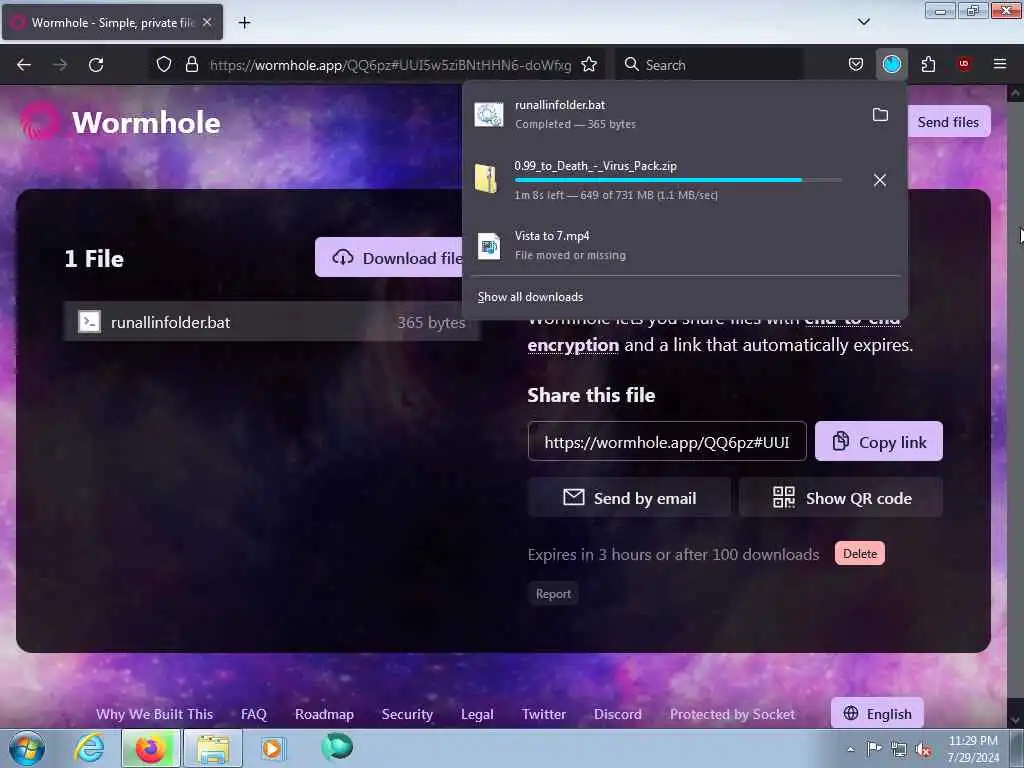Click the site security padlock icon
Screen dimensions: 1024x768
pos(191,65)
